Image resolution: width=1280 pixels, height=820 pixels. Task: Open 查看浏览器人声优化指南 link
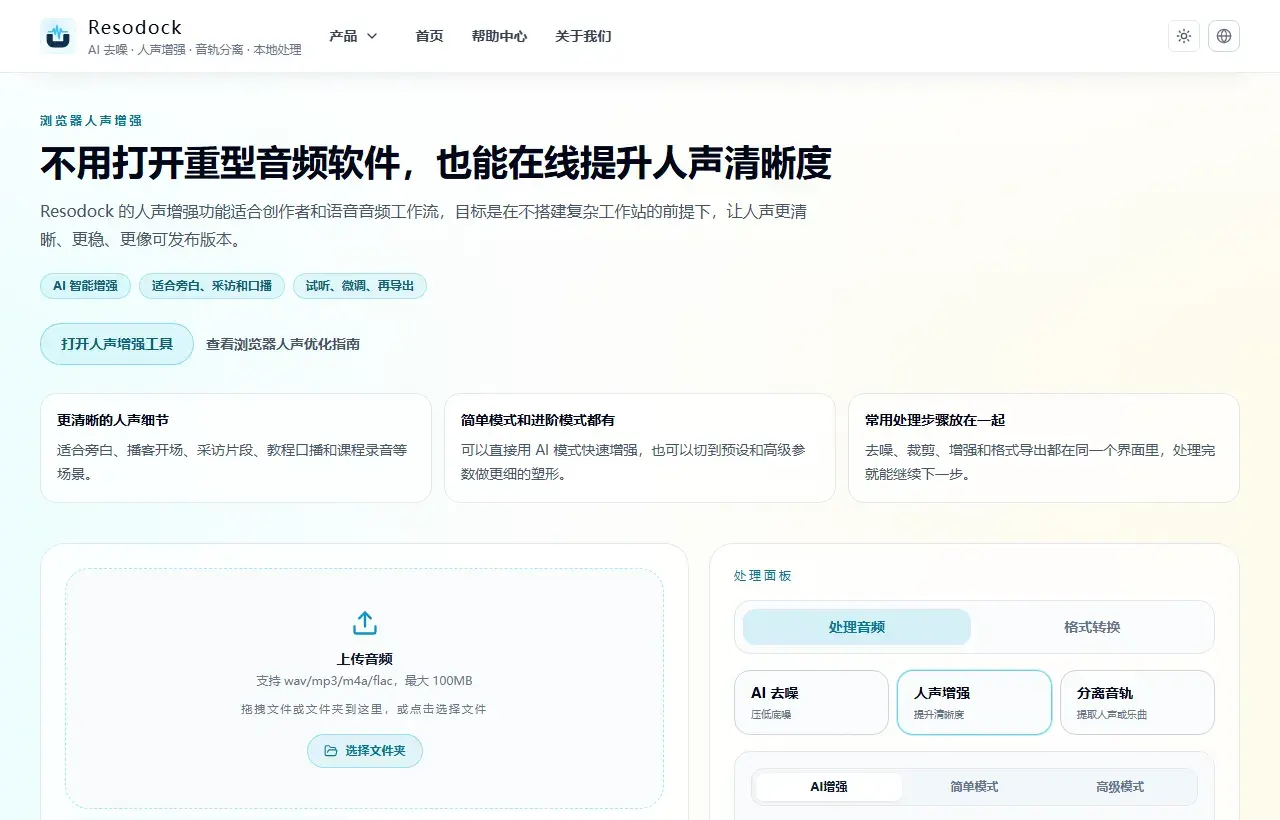click(x=283, y=344)
